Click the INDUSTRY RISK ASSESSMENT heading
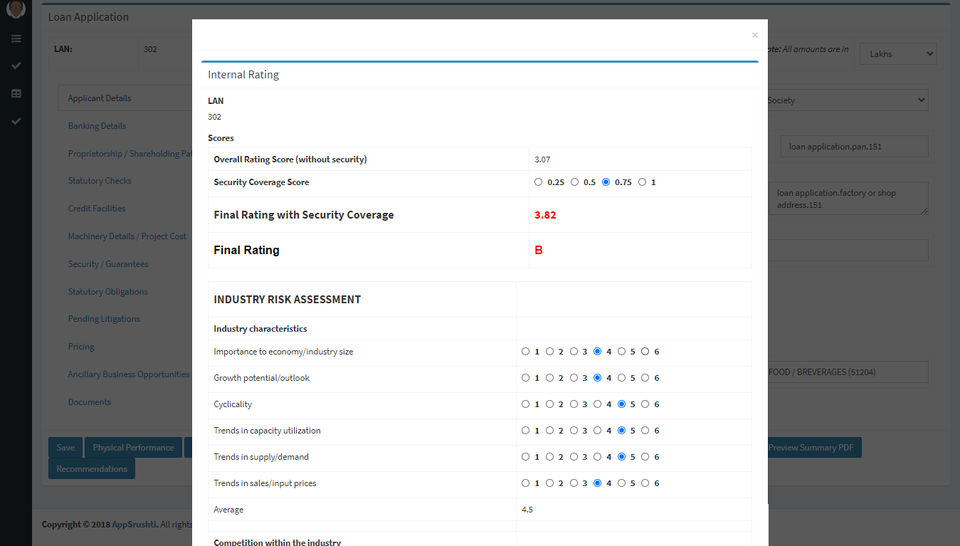Viewport: 960px width, 546px height. tap(287, 299)
